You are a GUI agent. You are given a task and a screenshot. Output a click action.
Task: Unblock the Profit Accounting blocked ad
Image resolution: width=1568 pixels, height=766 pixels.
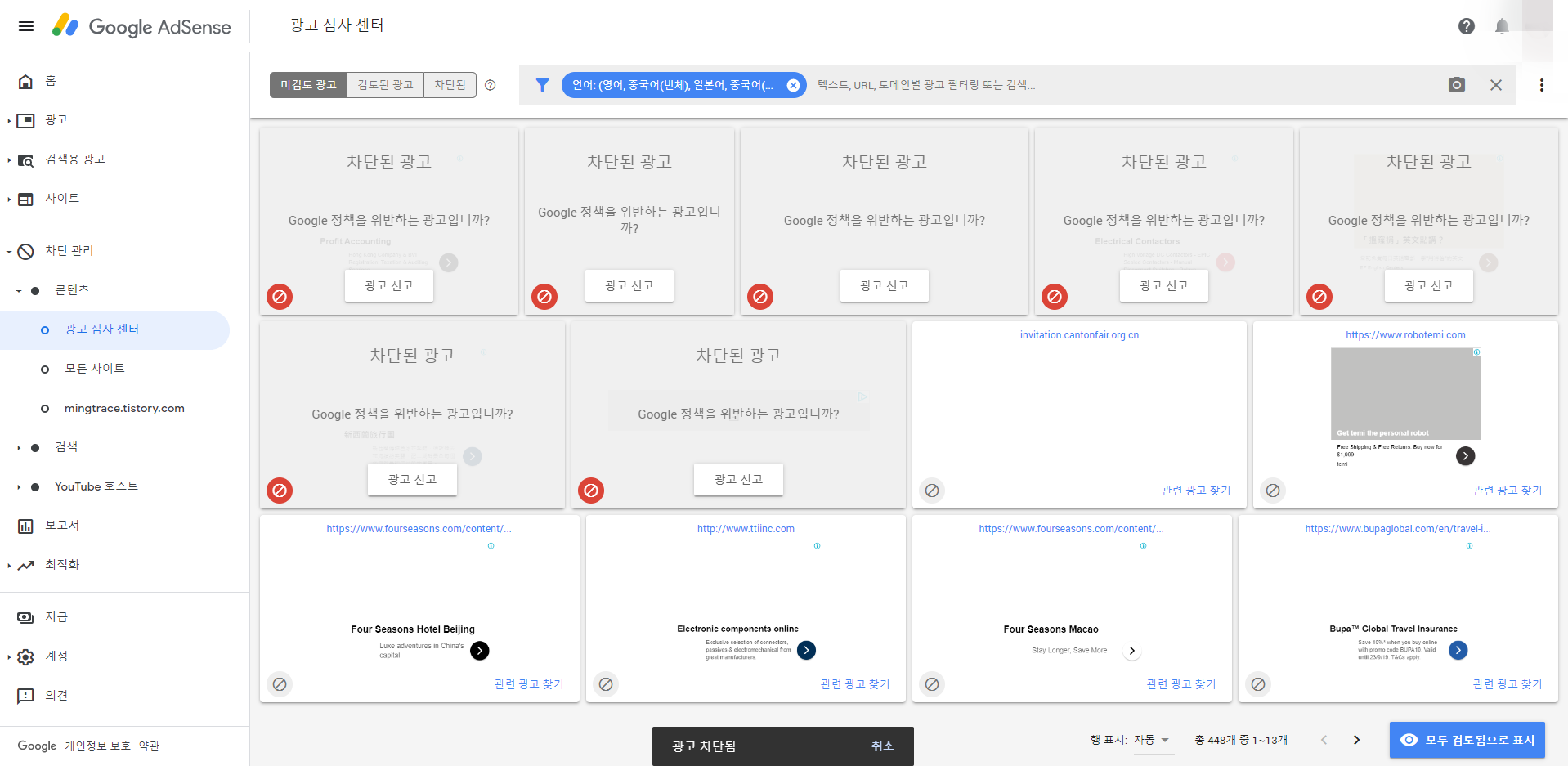pos(280,297)
